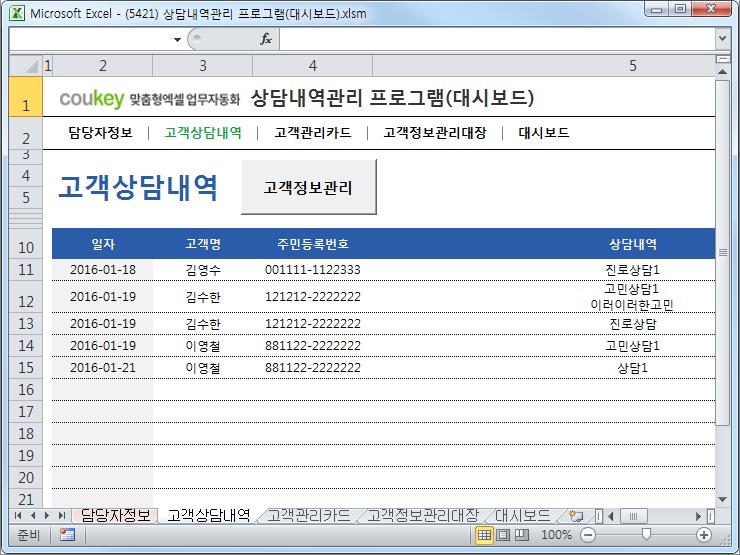
Task: Select the cell 고민상담1 이러이러한고민
Action: pos(632,297)
